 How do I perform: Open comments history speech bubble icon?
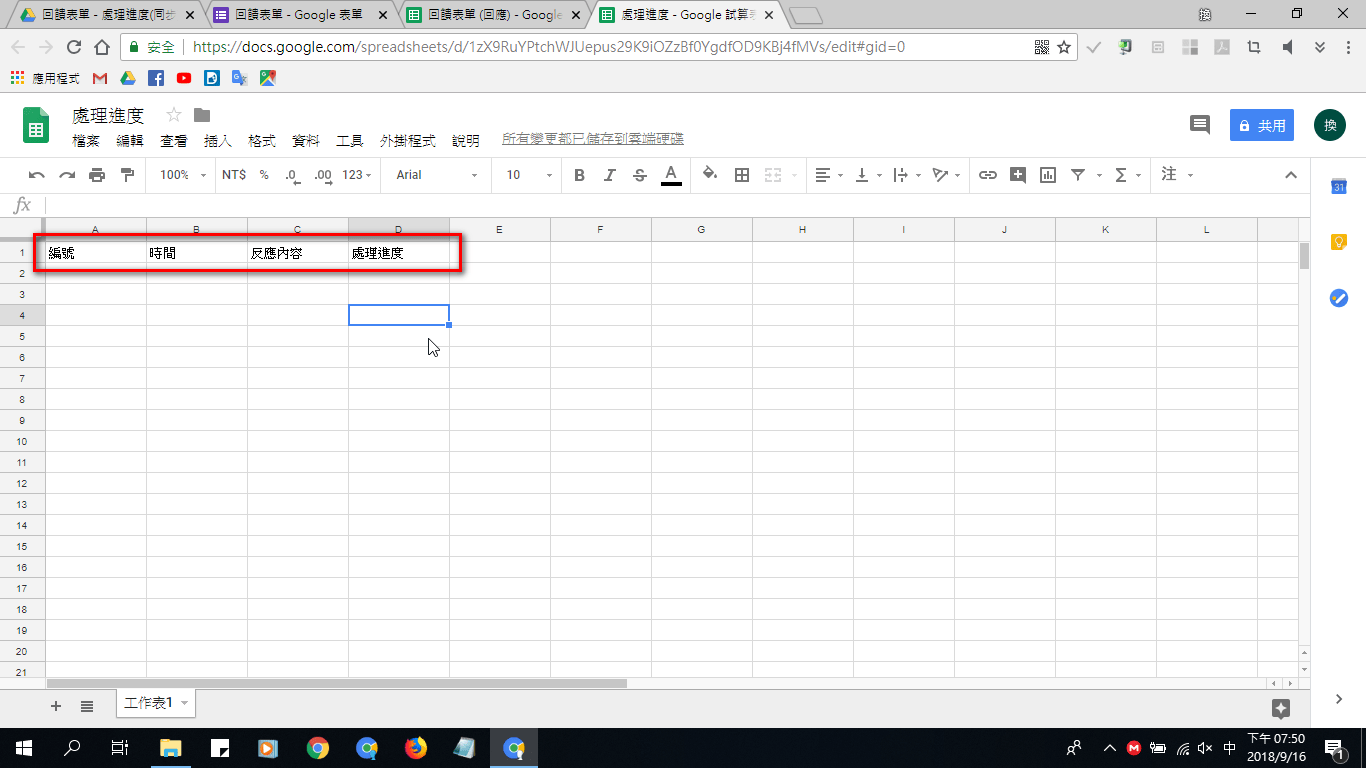[x=1199, y=125]
